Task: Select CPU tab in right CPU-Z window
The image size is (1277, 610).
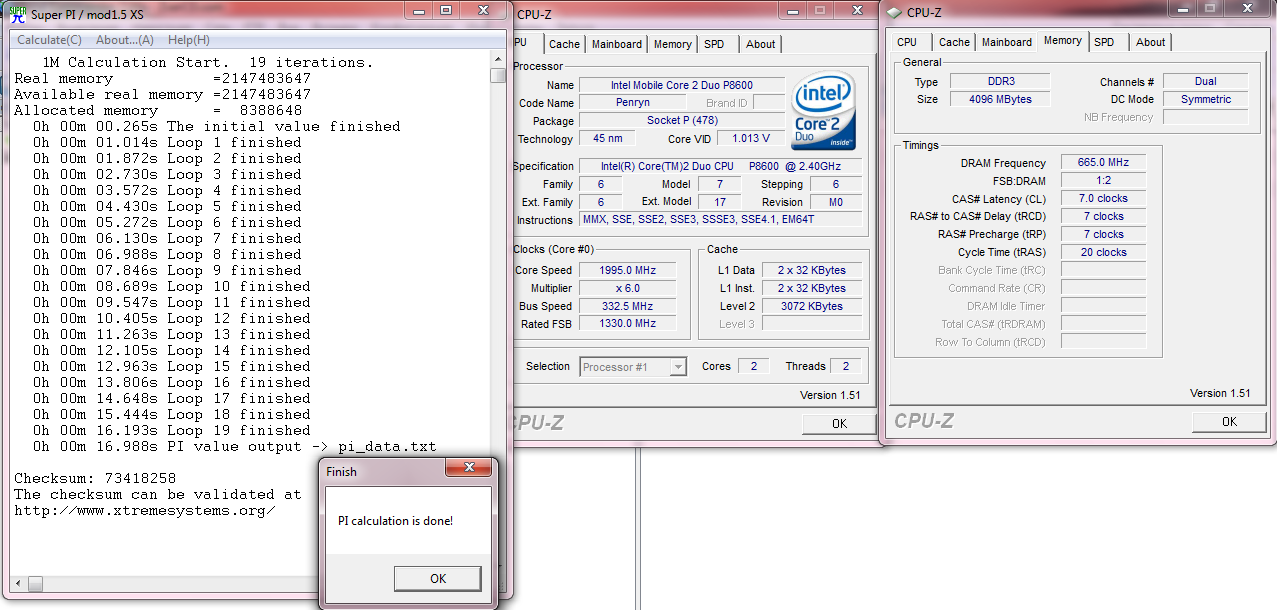Action: click(907, 42)
